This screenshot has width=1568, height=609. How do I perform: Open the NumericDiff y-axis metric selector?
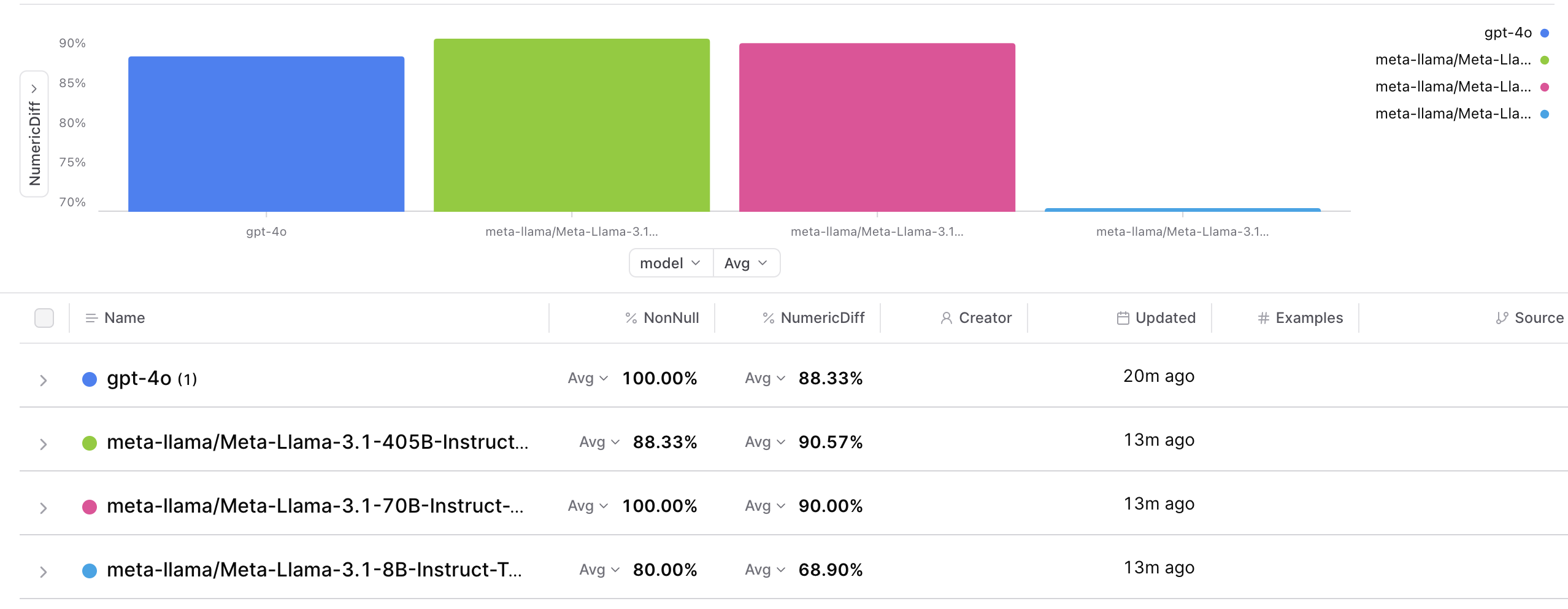tap(34, 134)
